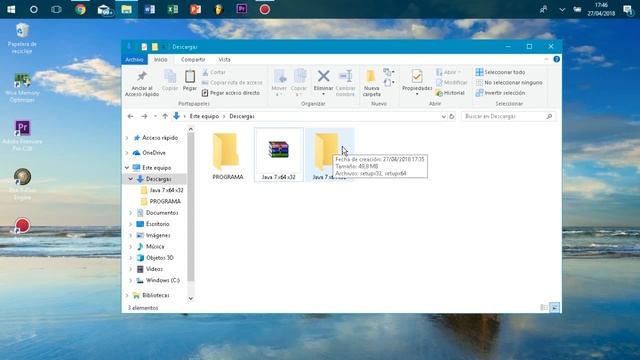Open Papelera de reciclaje on the desktop
This screenshot has width=640, height=360.
click(x=22, y=39)
